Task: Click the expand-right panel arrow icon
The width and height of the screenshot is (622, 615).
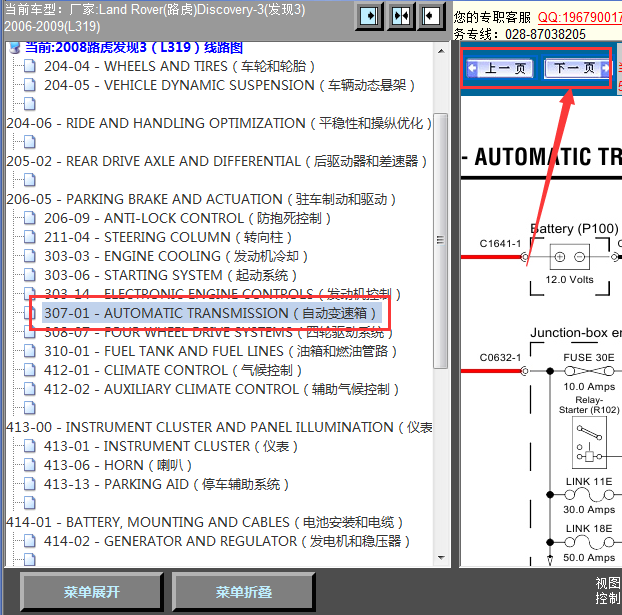Action: [369, 16]
